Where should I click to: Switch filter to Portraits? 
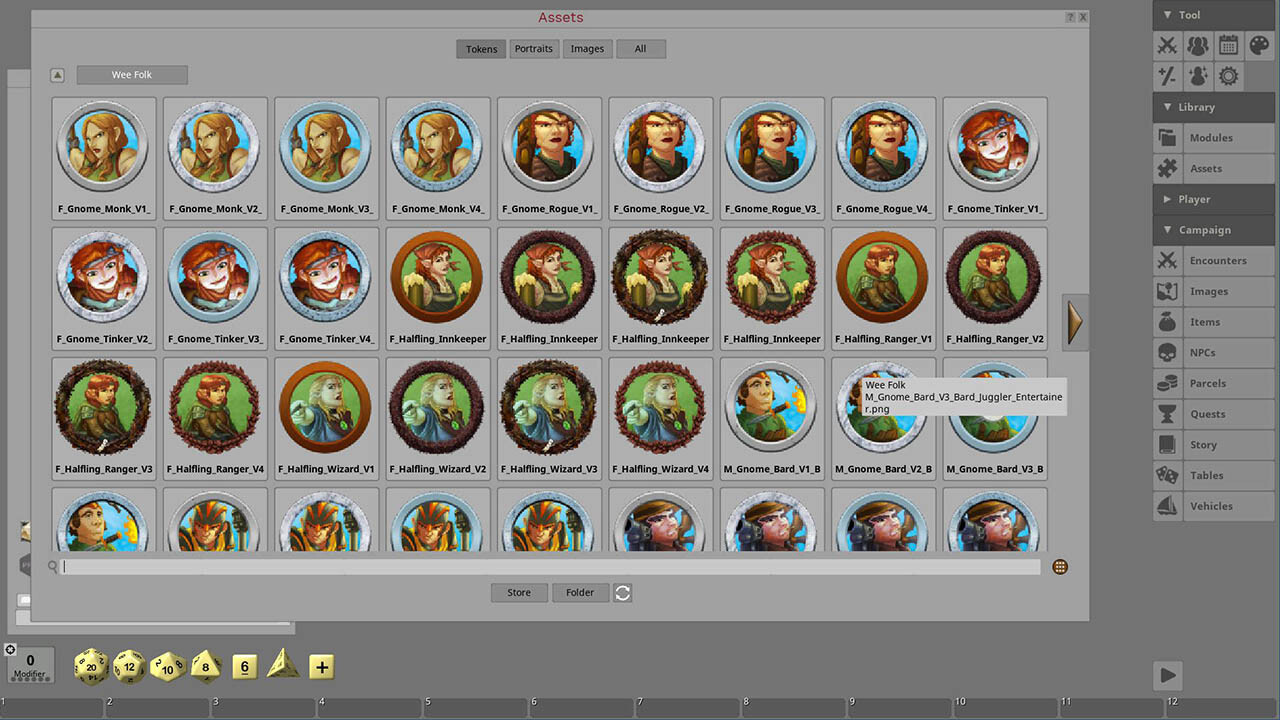534,49
